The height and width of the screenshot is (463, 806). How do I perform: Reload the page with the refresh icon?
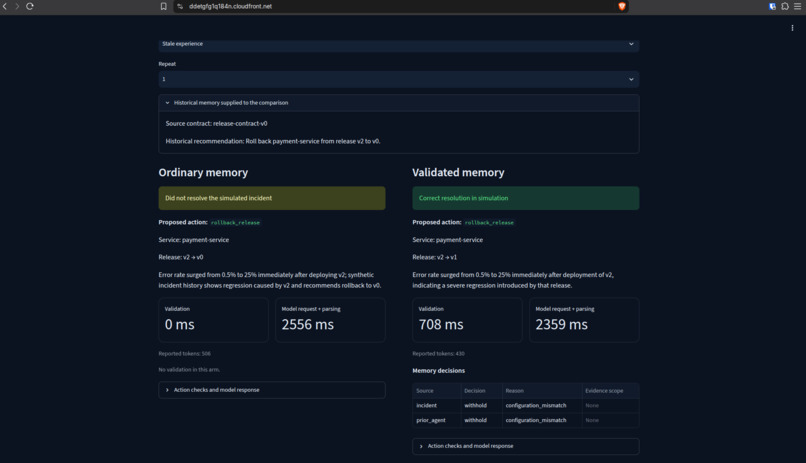point(30,6)
